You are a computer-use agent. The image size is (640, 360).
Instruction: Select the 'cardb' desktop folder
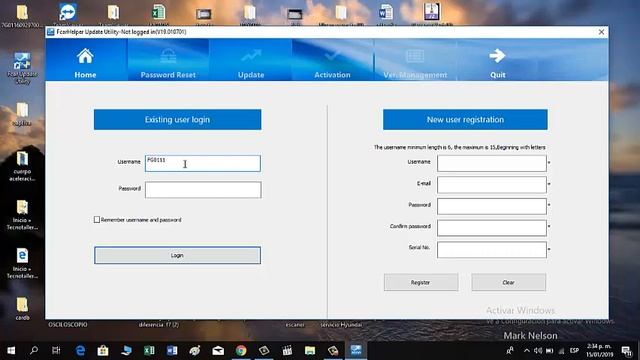[x=22, y=308]
